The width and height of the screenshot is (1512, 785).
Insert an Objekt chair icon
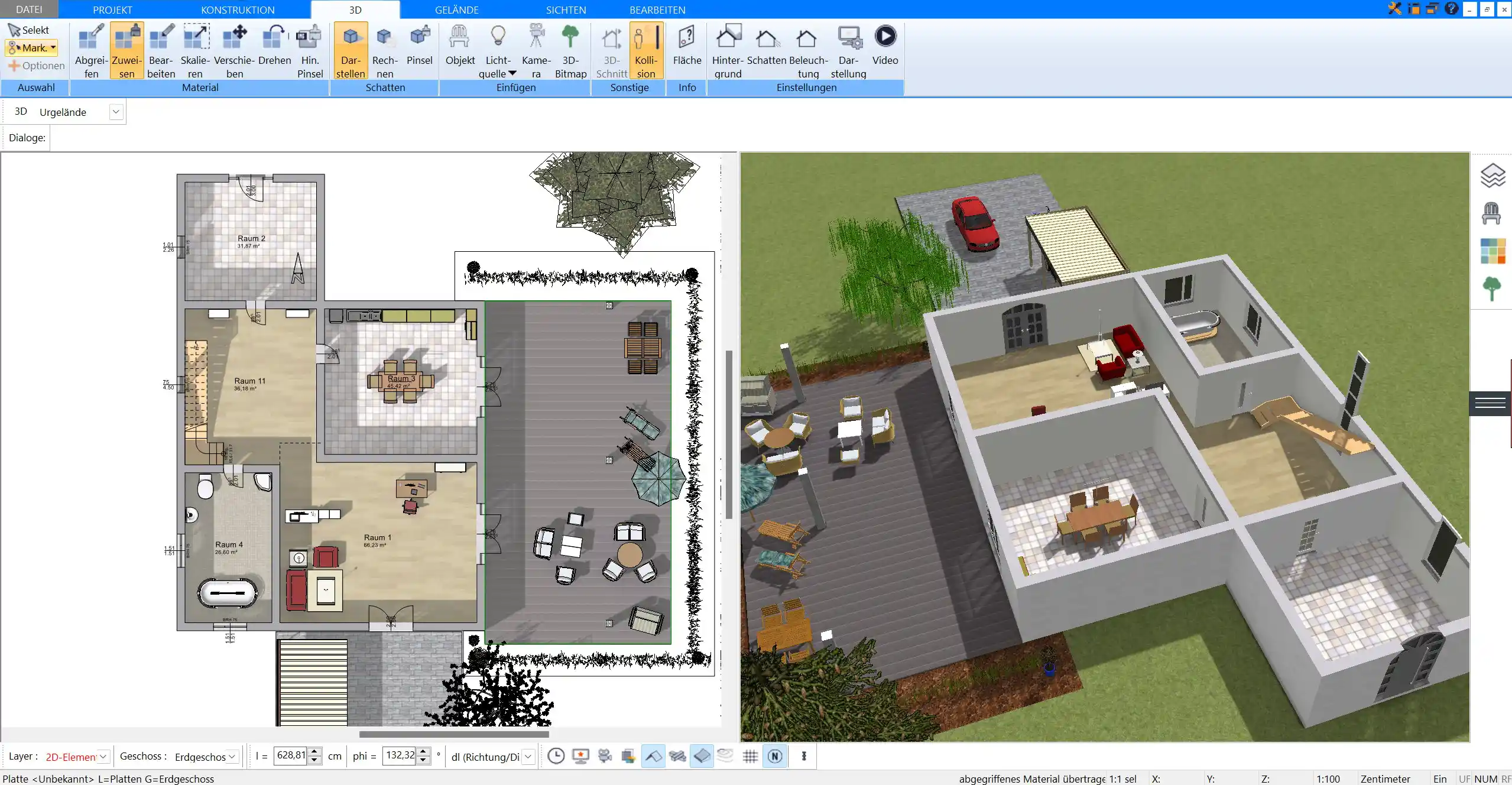pyautogui.click(x=460, y=46)
